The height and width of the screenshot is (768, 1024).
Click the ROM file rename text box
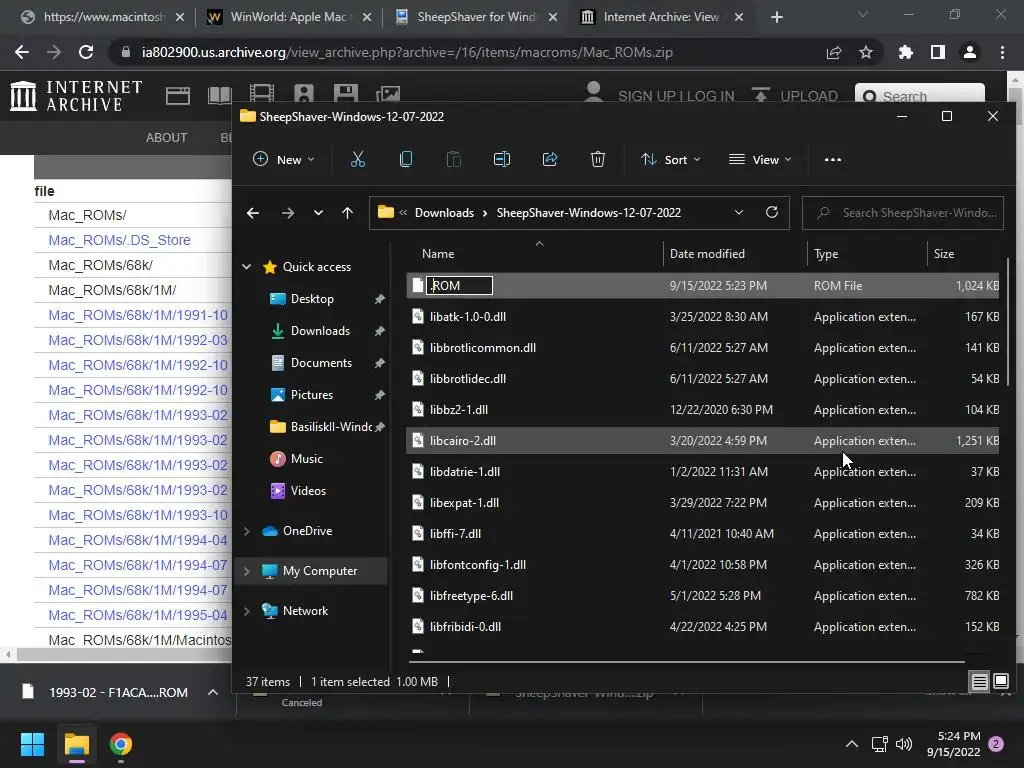459,285
